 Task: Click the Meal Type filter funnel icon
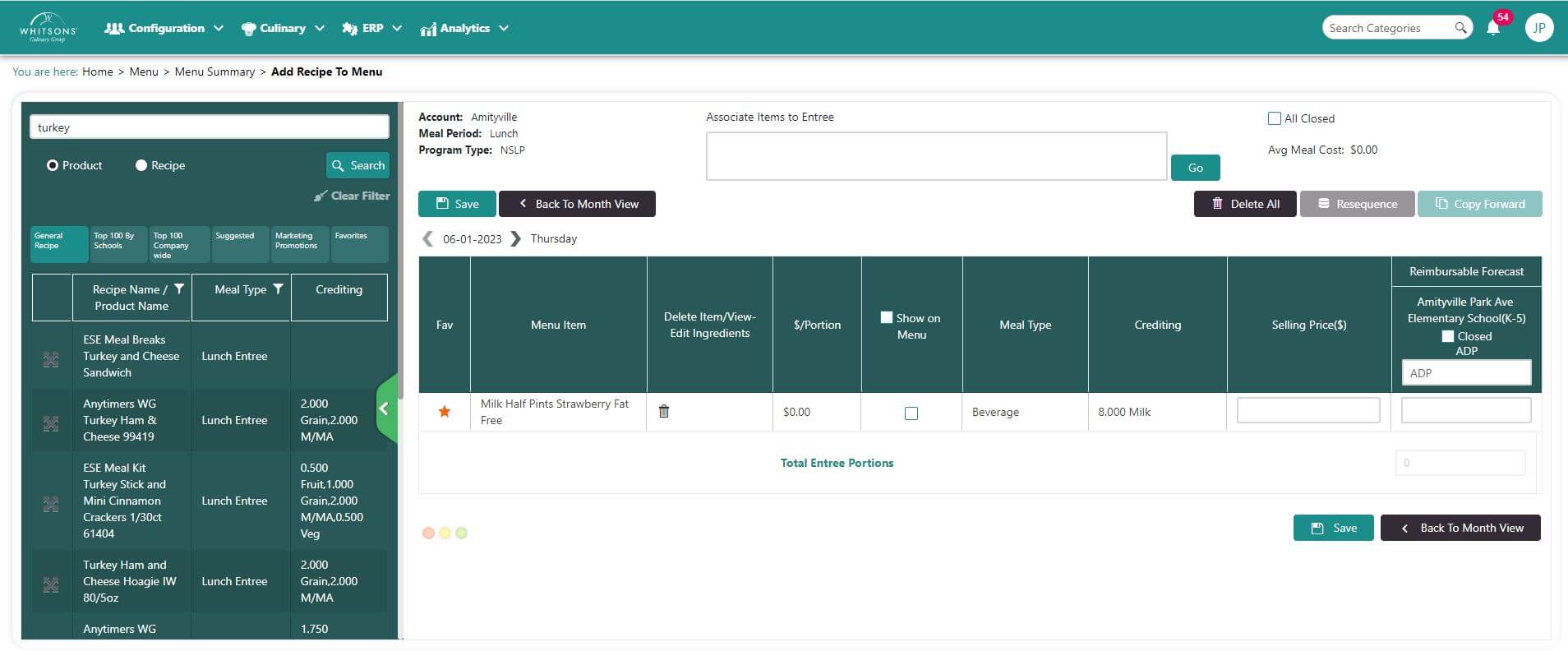click(278, 289)
